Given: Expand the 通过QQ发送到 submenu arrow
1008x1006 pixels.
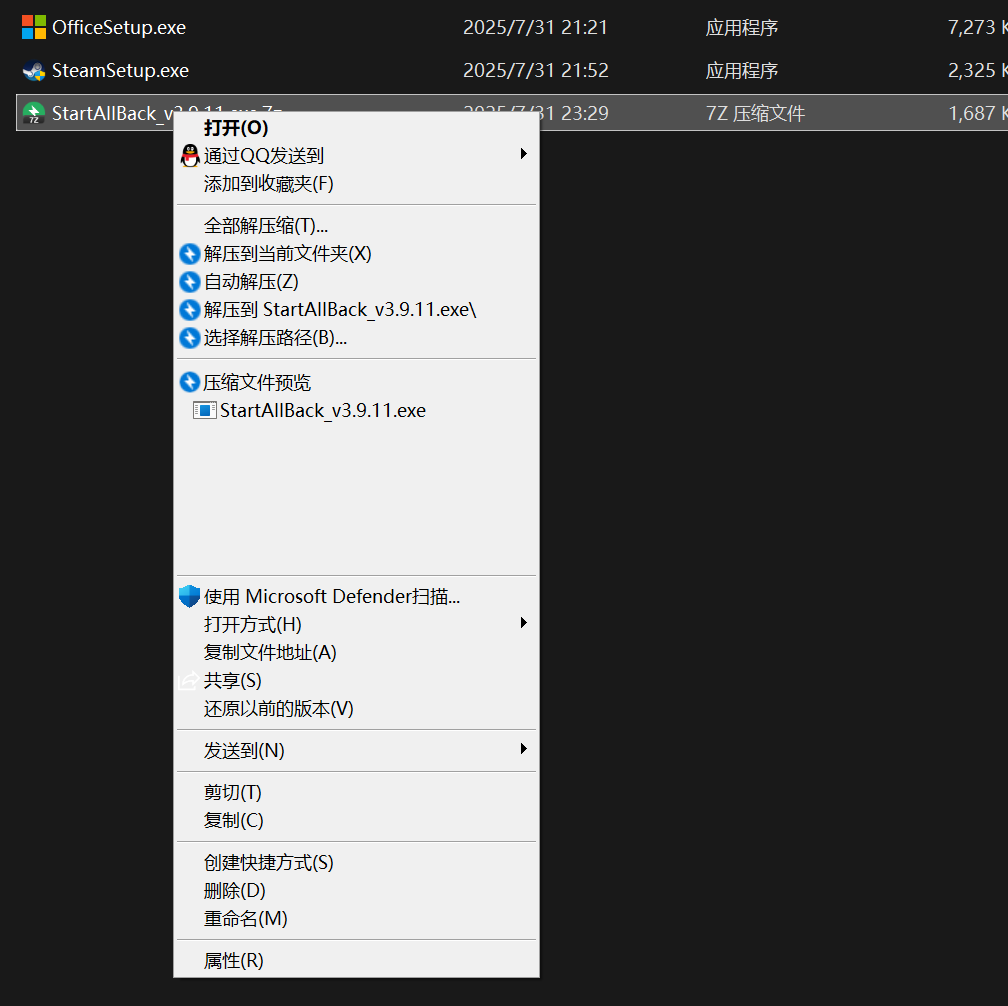Looking at the screenshot, I should pyautogui.click(x=524, y=154).
